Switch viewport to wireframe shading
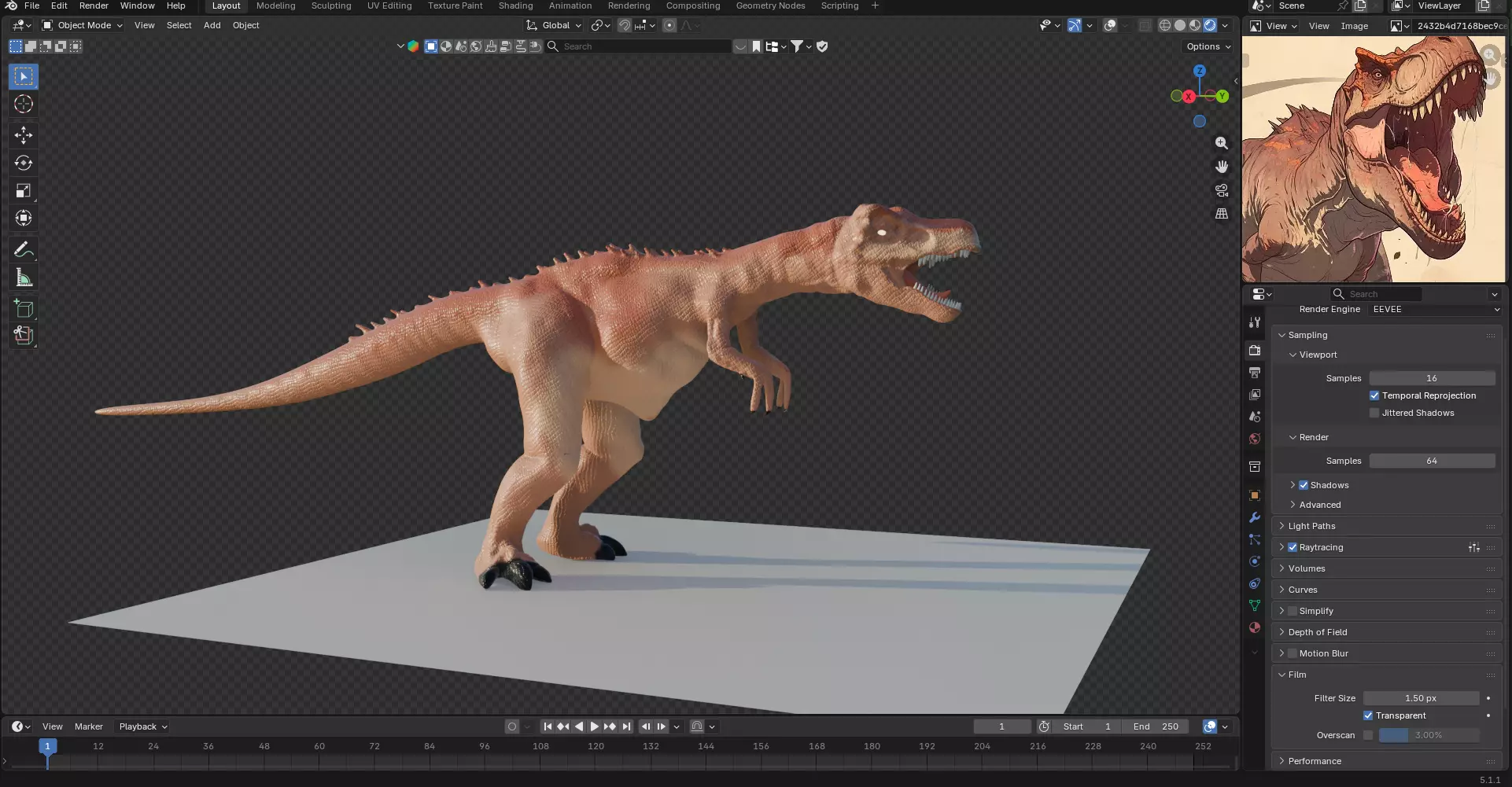This screenshot has height=787, width=1512. (x=1165, y=25)
